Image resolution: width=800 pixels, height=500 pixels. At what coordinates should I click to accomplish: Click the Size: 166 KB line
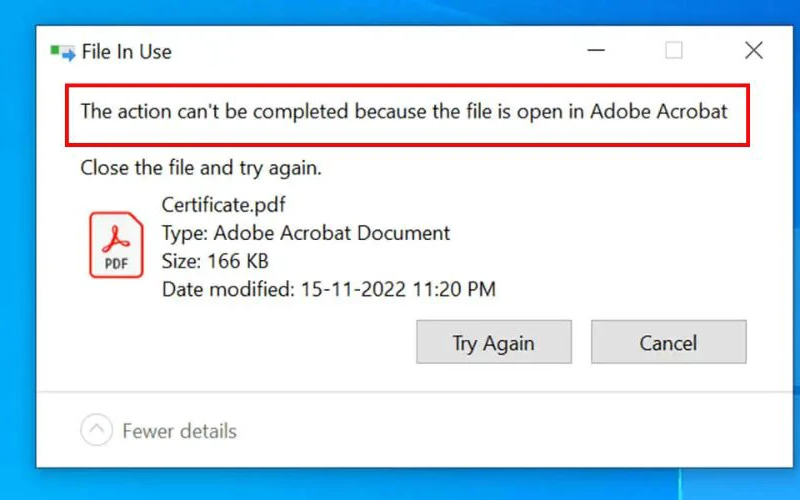tap(215, 262)
